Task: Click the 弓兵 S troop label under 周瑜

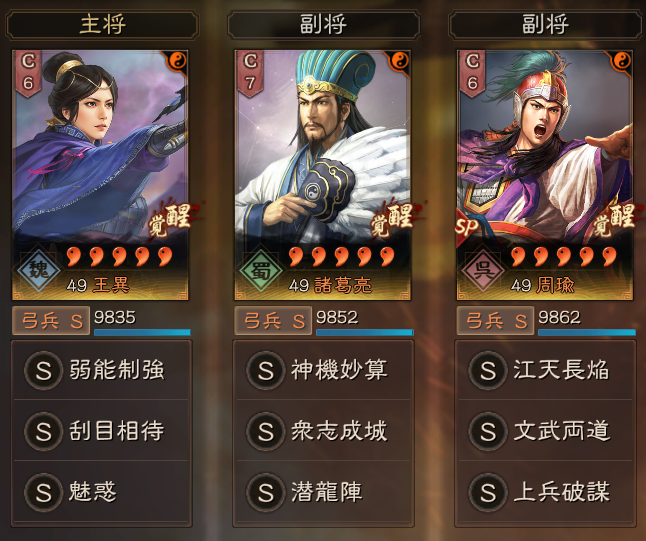Action: [495, 321]
